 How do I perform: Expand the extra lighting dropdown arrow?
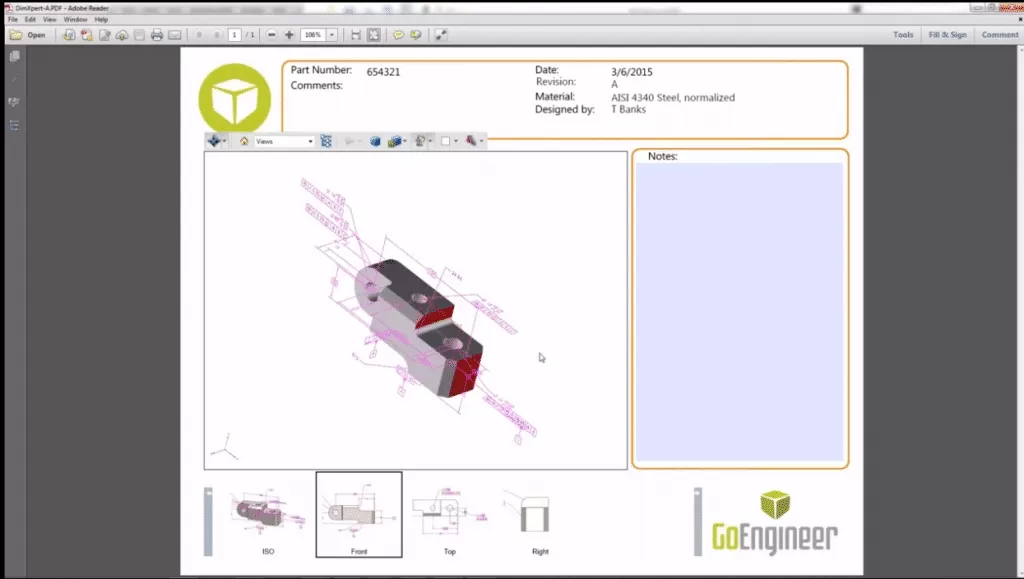point(430,142)
